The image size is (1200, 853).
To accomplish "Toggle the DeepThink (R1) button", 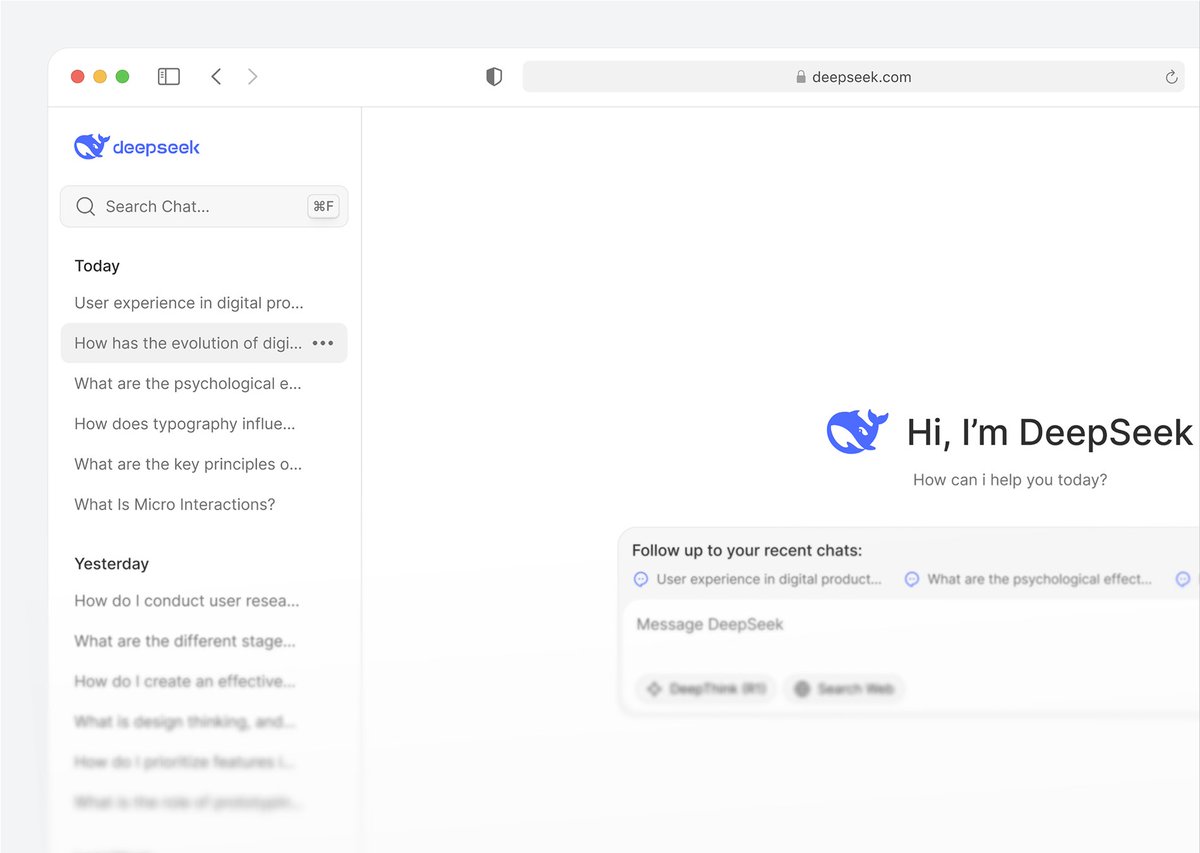I will 705,689.
